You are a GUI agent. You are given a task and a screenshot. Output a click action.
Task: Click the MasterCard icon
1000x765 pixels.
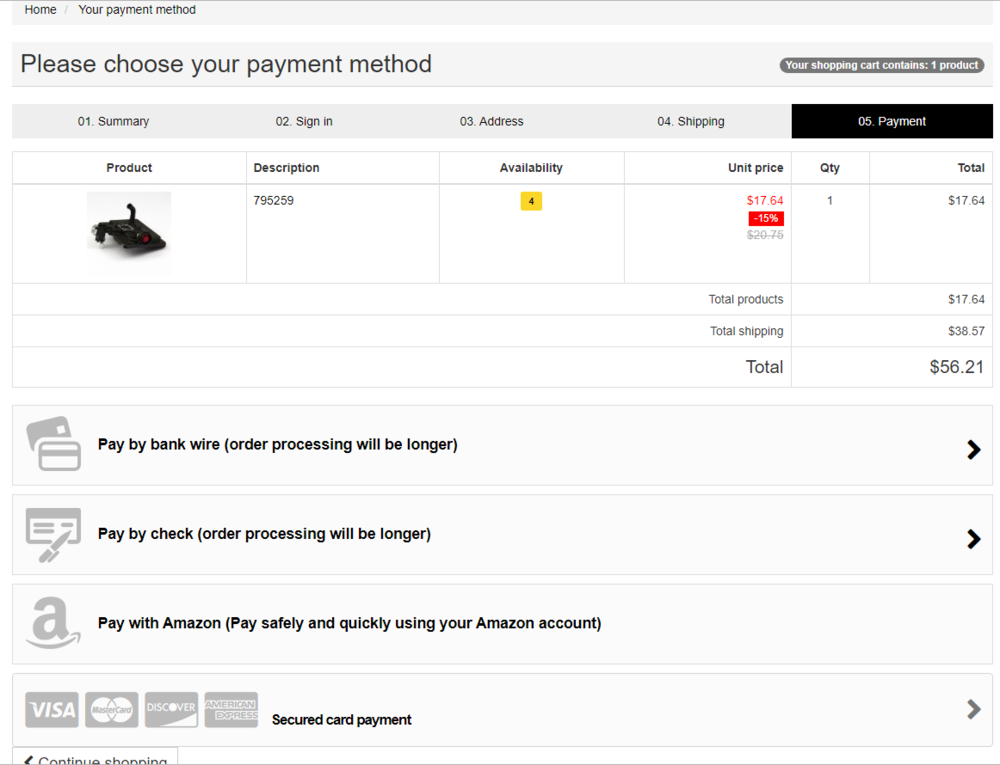click(111, 710)
